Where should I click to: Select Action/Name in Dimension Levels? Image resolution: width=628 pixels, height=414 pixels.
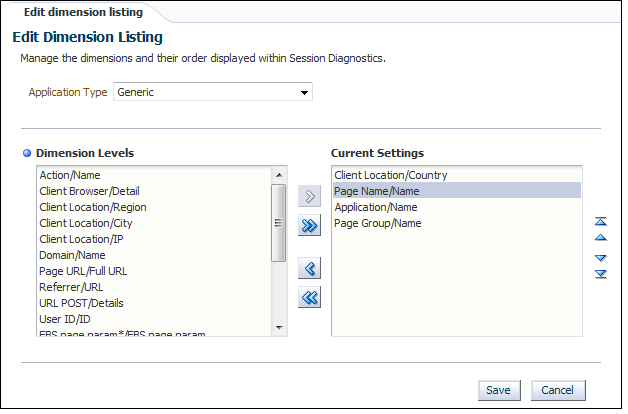pyautogui.click(x=70, y=175)
